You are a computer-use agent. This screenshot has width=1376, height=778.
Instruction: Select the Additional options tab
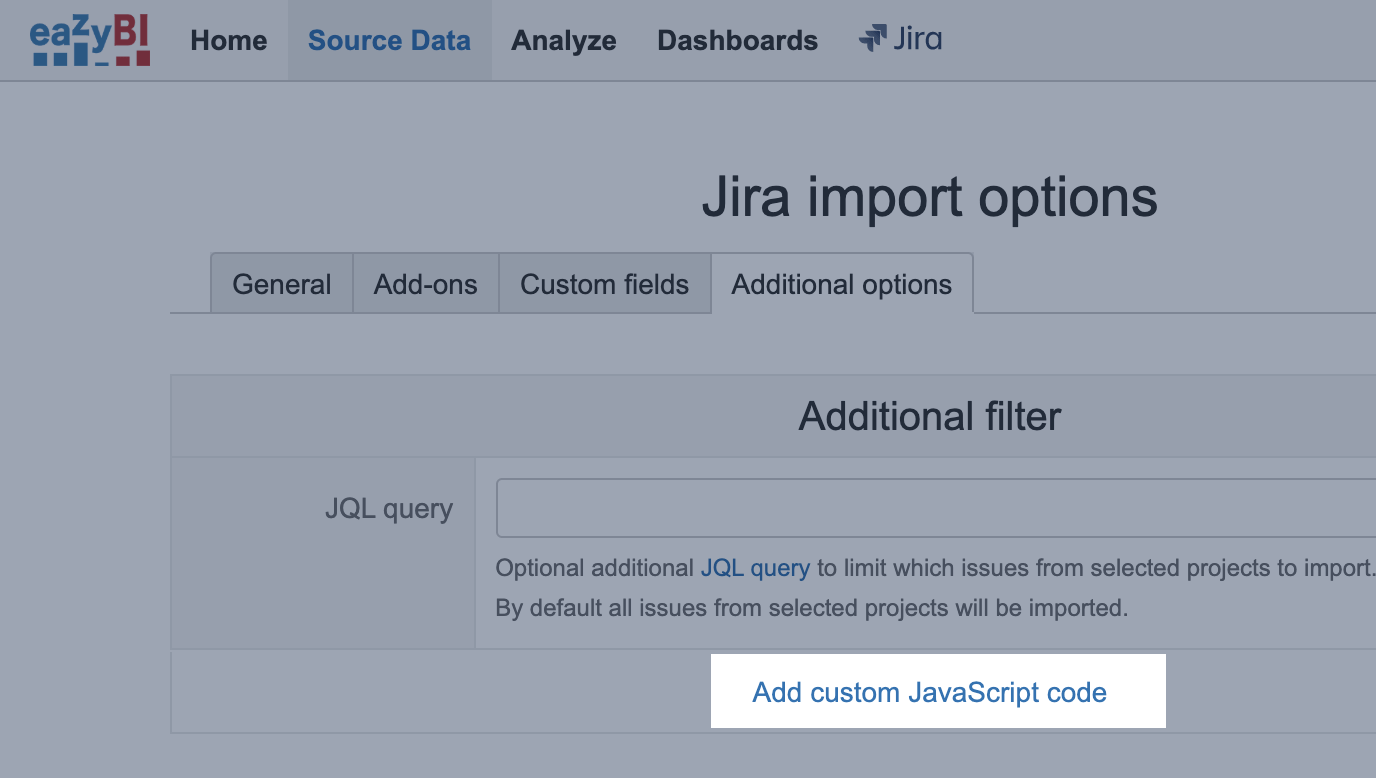[x=842, y=284]
